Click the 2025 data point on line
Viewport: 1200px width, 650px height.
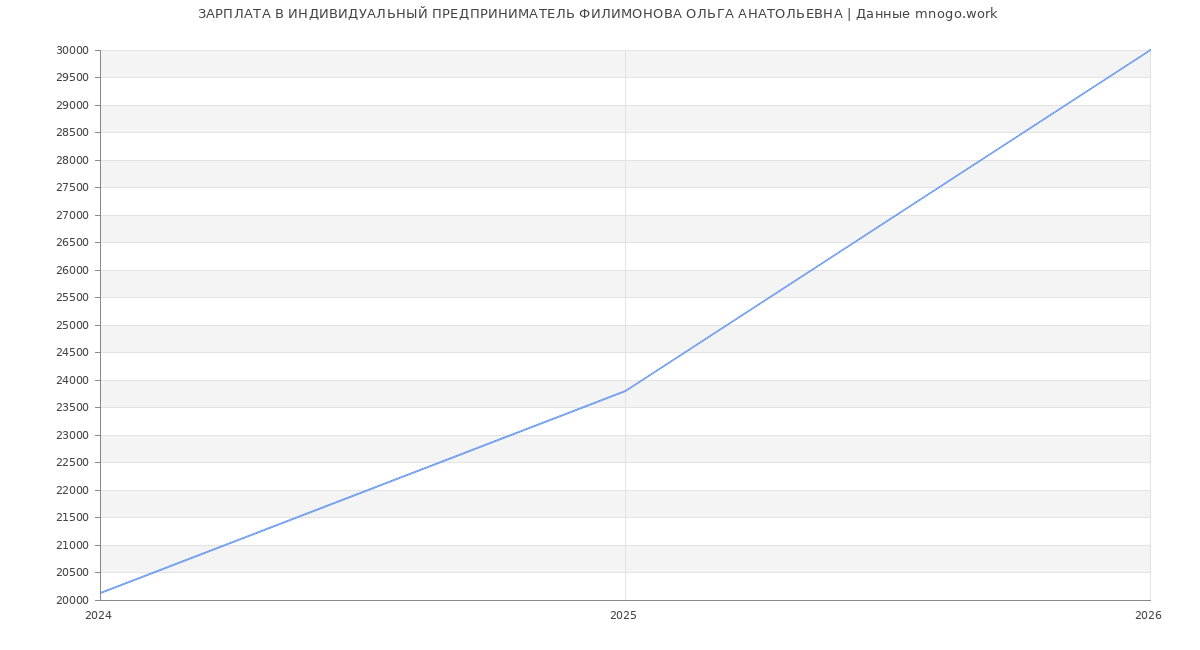pyautogui.click(x=625, y=391)
